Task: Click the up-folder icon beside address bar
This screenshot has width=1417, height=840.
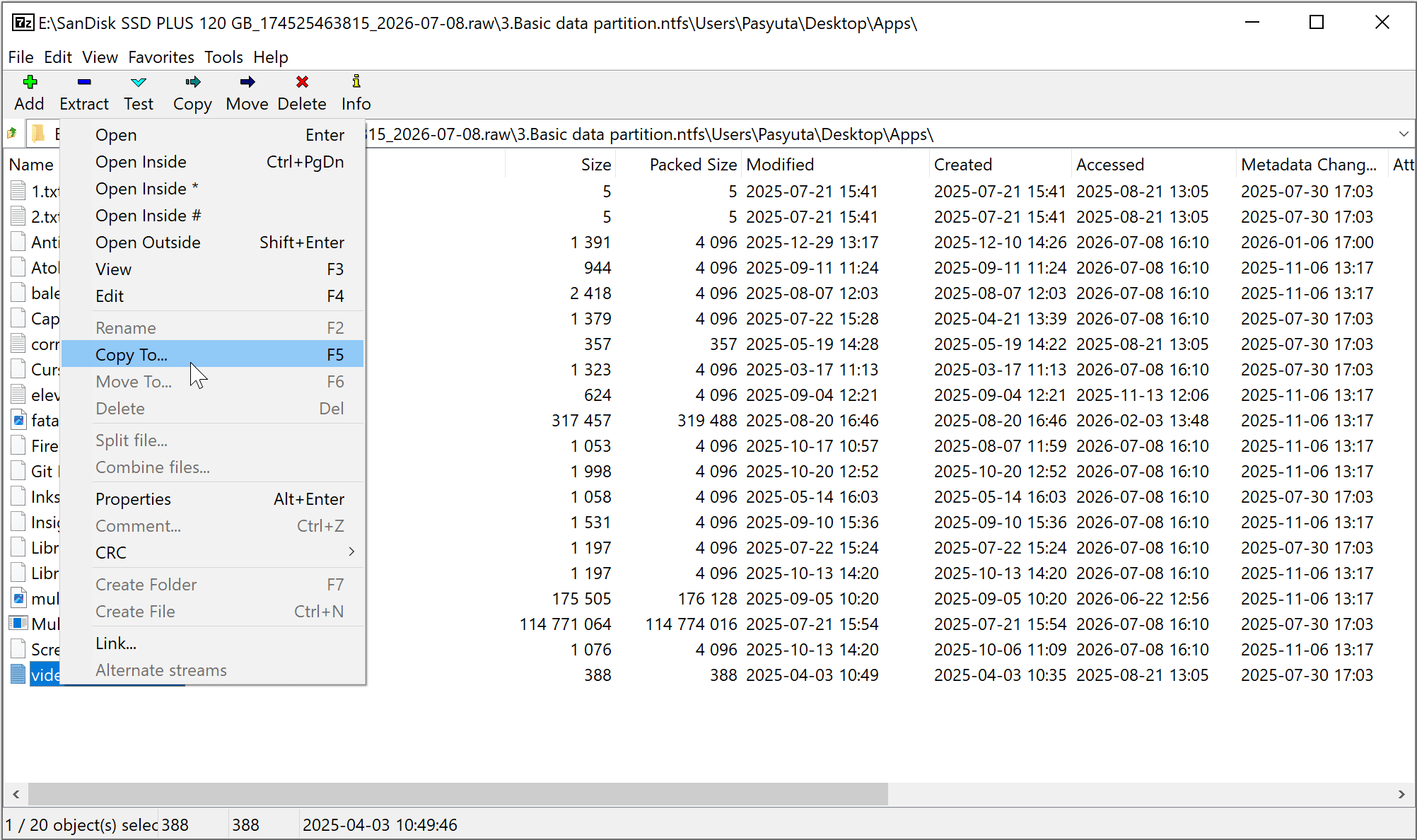Action: point(12,133)
